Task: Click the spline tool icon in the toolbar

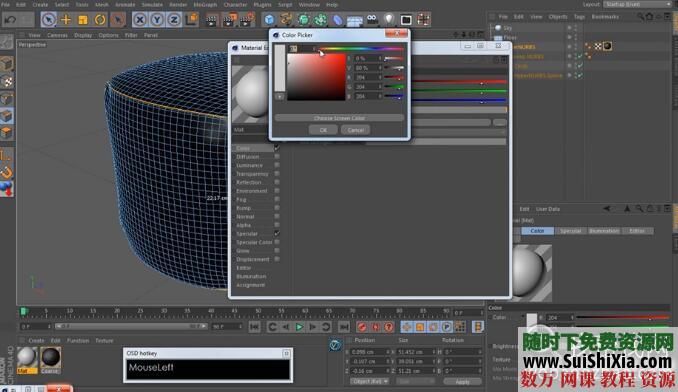Action: 286,19
